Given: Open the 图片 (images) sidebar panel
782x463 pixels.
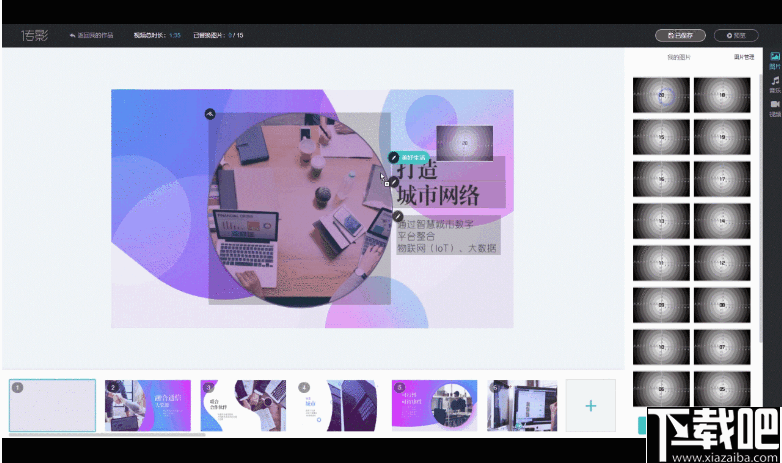Looking at the screenshot, I should [775, 61].
